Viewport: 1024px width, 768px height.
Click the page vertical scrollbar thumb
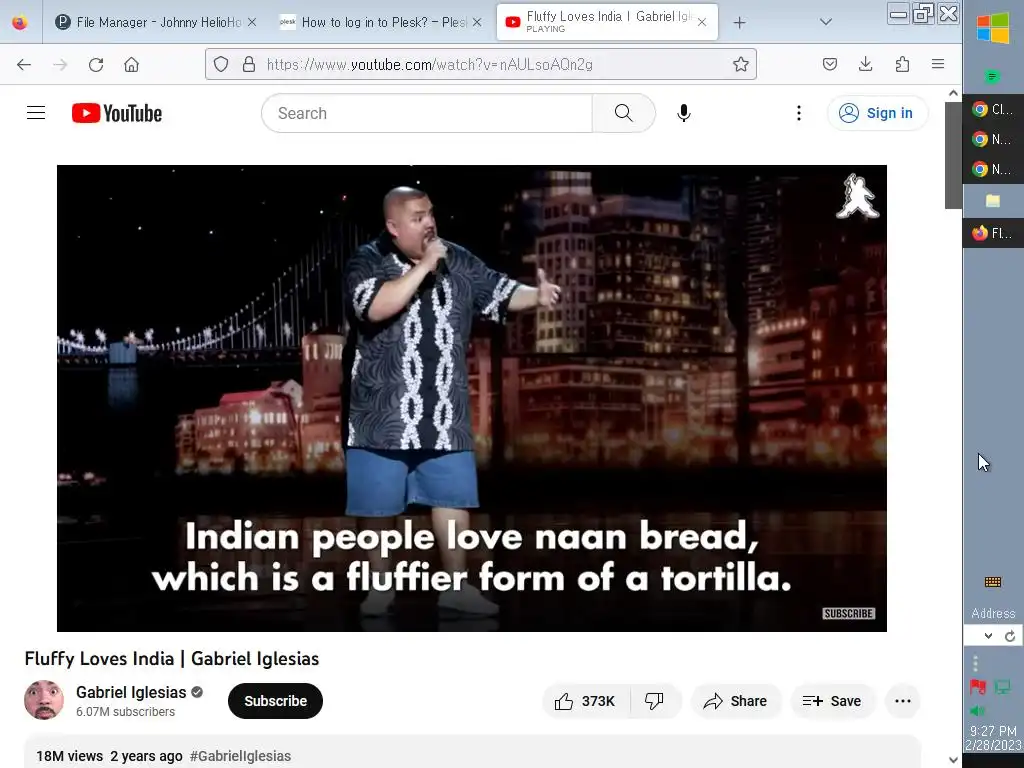click(953, 155)
